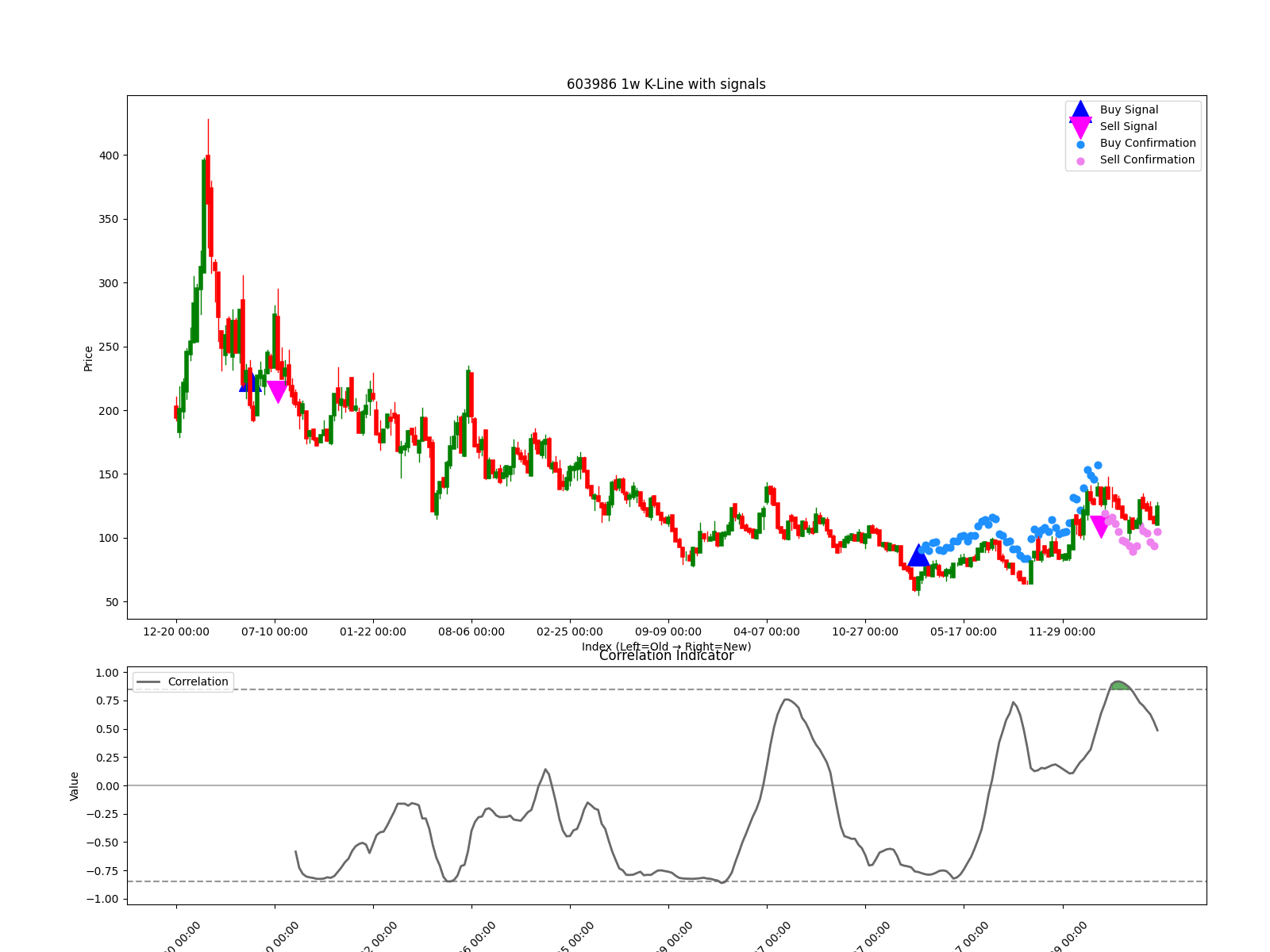The height and width of the screenshot is (952, 1270).
Task: Click the 0.25 correlation tick label
Action: click(106, 758)
